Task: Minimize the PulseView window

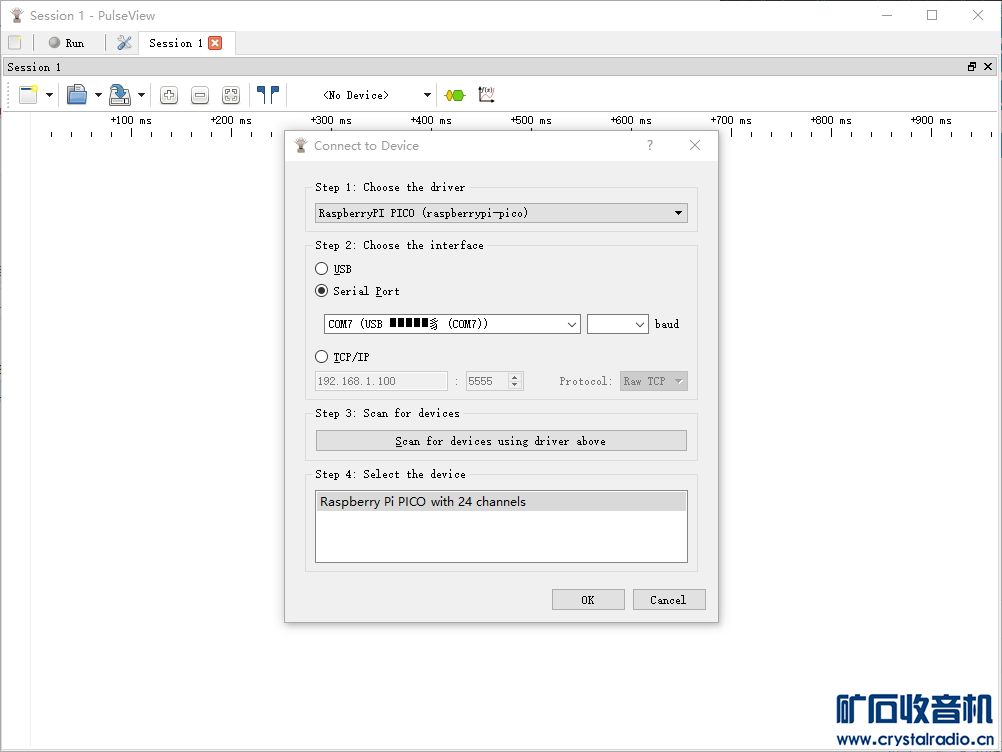Action: tap(887, 15)
